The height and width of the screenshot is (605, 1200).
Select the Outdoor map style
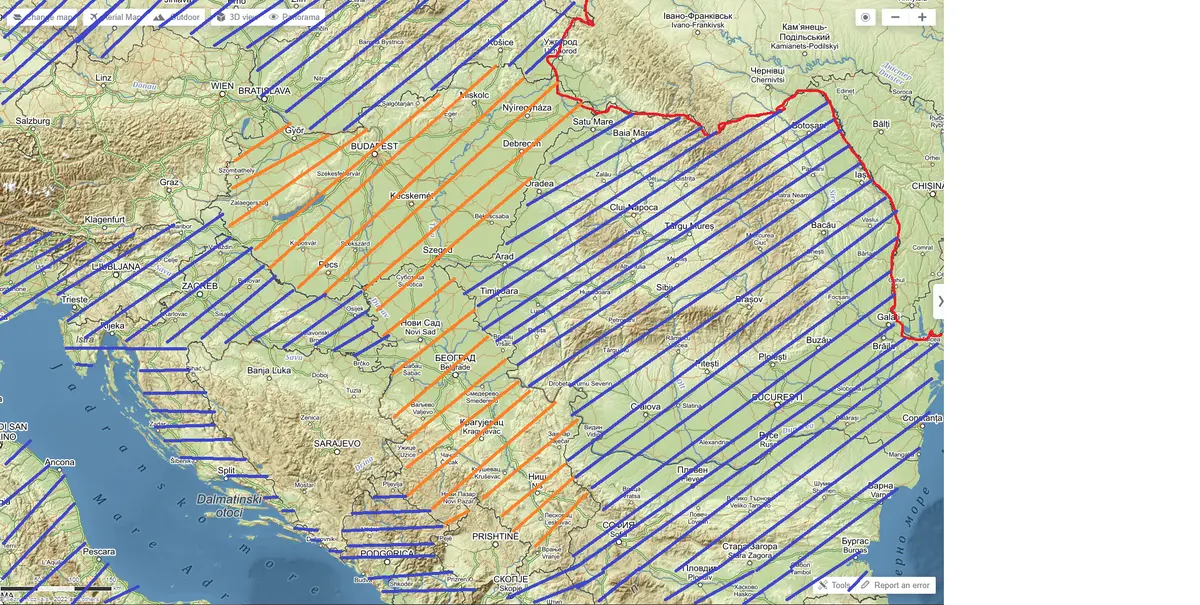click(176, 17)
